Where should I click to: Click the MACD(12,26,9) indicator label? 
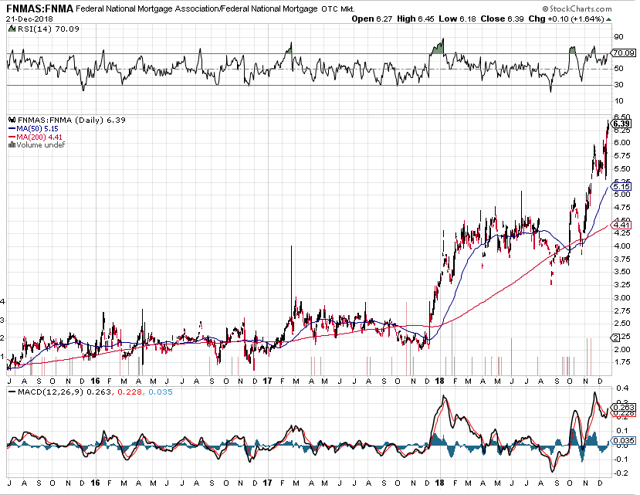click(x=52, y=392)
